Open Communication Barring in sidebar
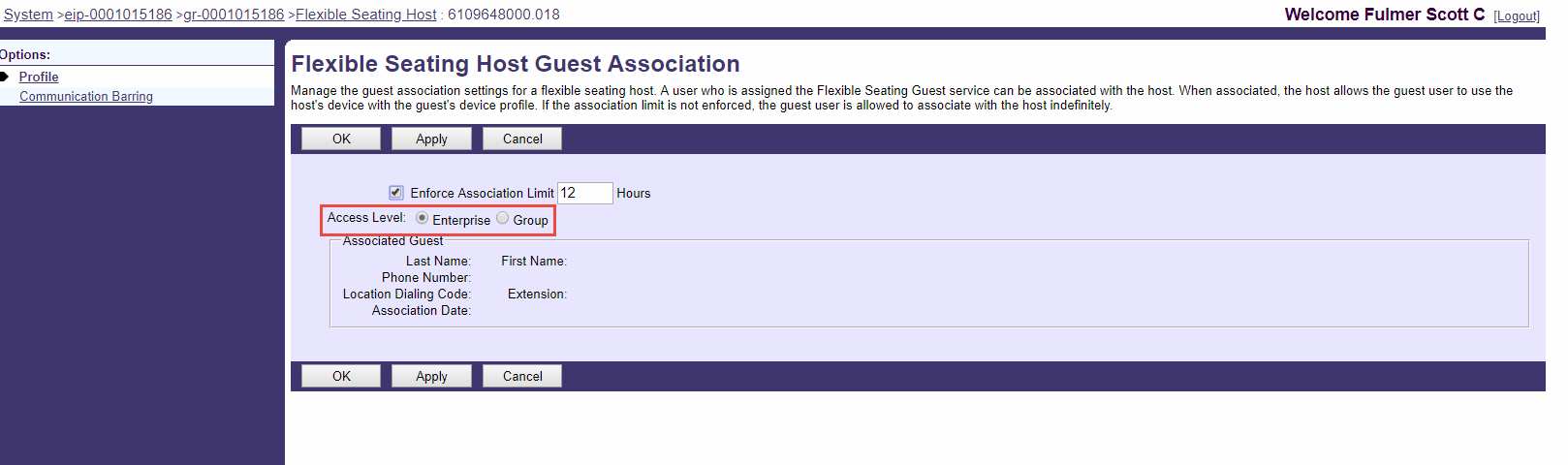 (x=86, y=96)
